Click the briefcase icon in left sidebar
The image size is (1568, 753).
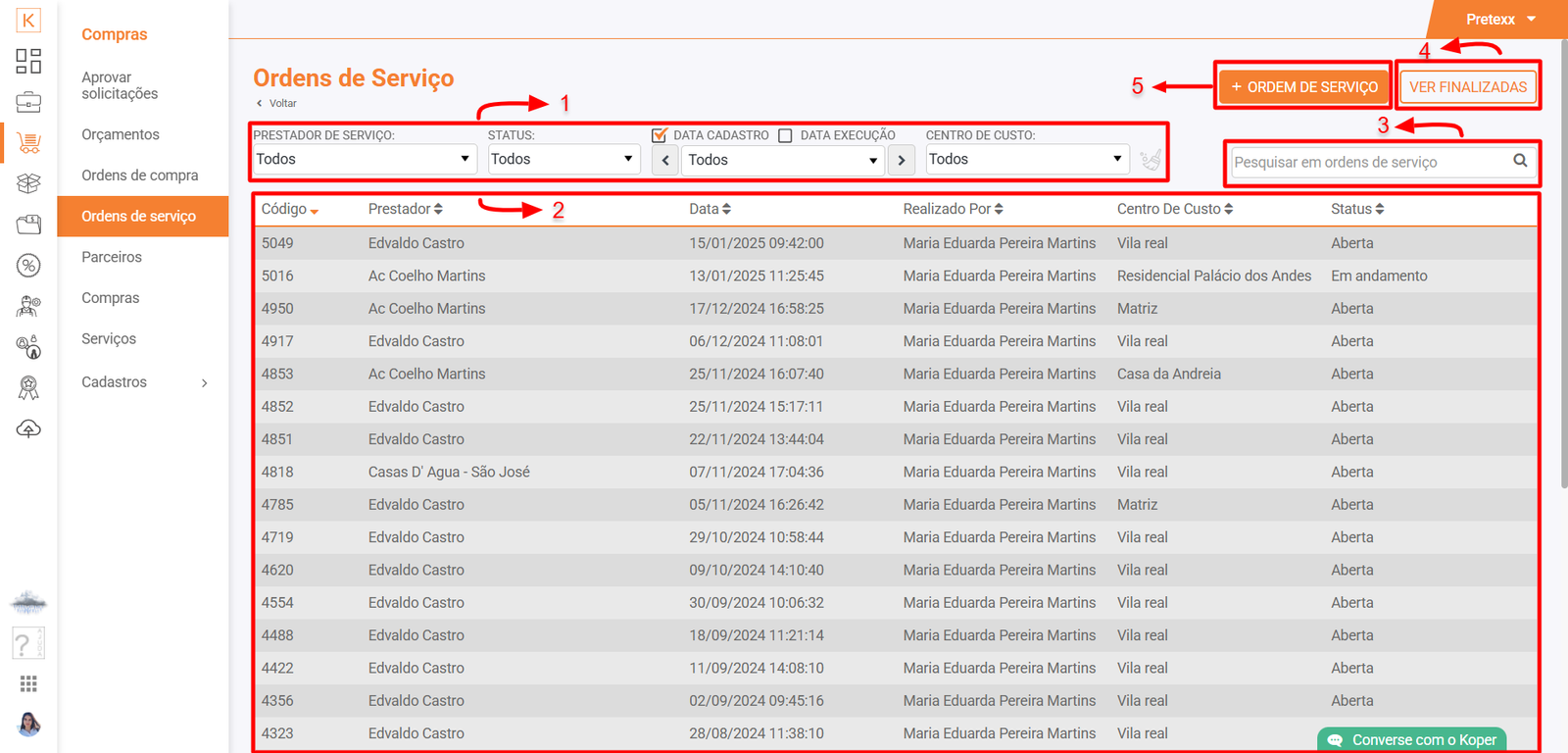click(x=28, y=102)
